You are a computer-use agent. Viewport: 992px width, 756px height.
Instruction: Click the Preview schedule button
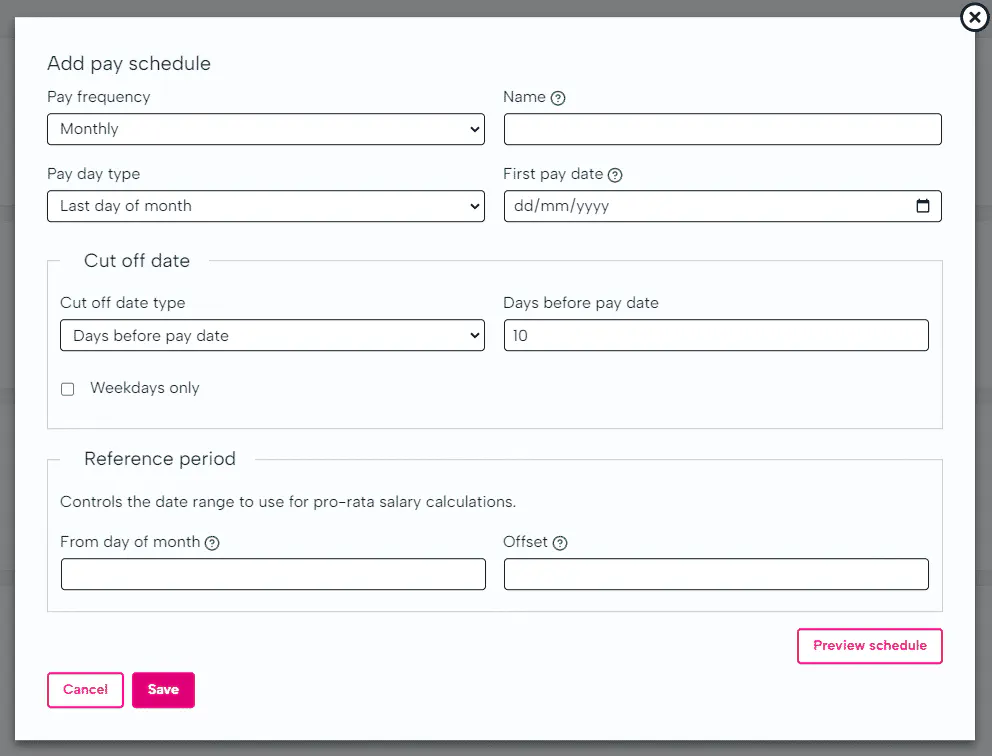pos(869,646)
